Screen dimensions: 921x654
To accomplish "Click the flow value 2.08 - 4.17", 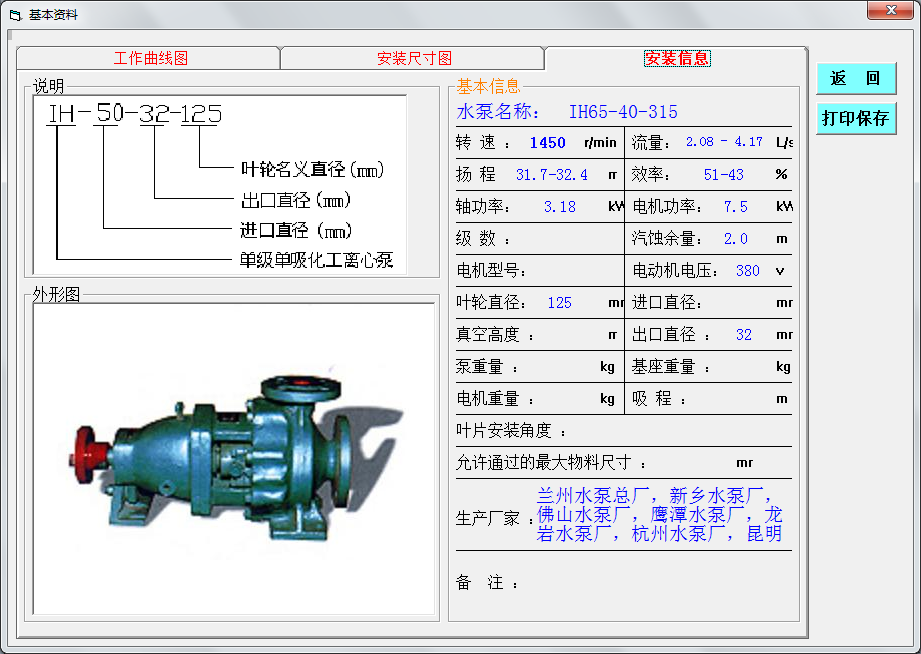I will coord(724,142).
